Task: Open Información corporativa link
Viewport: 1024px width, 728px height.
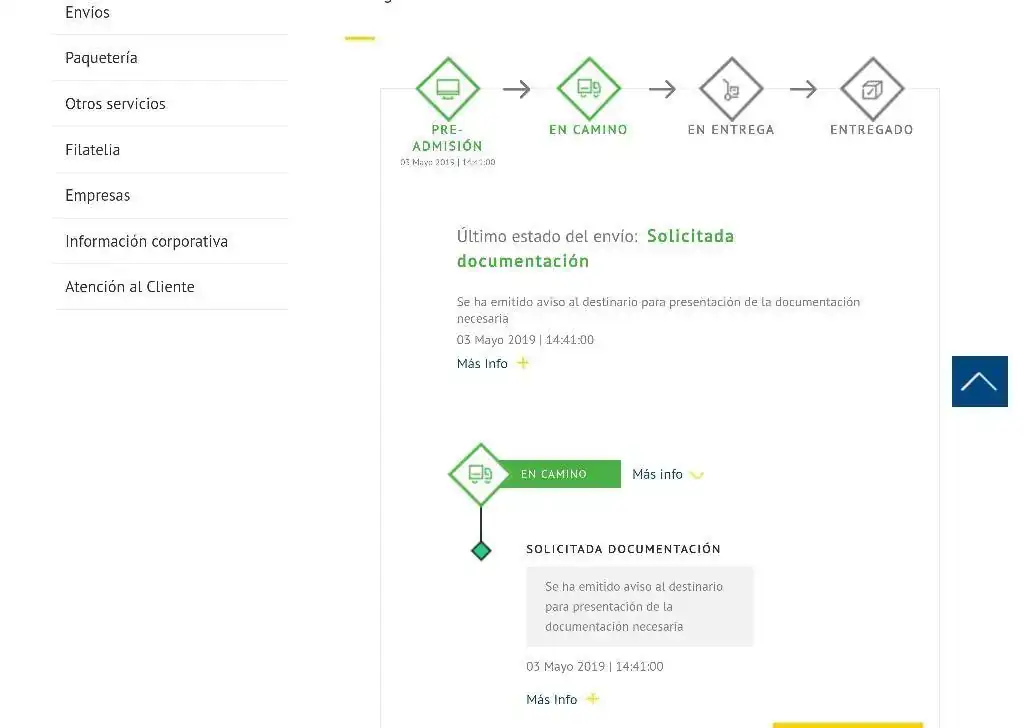Action: (147, 241)
